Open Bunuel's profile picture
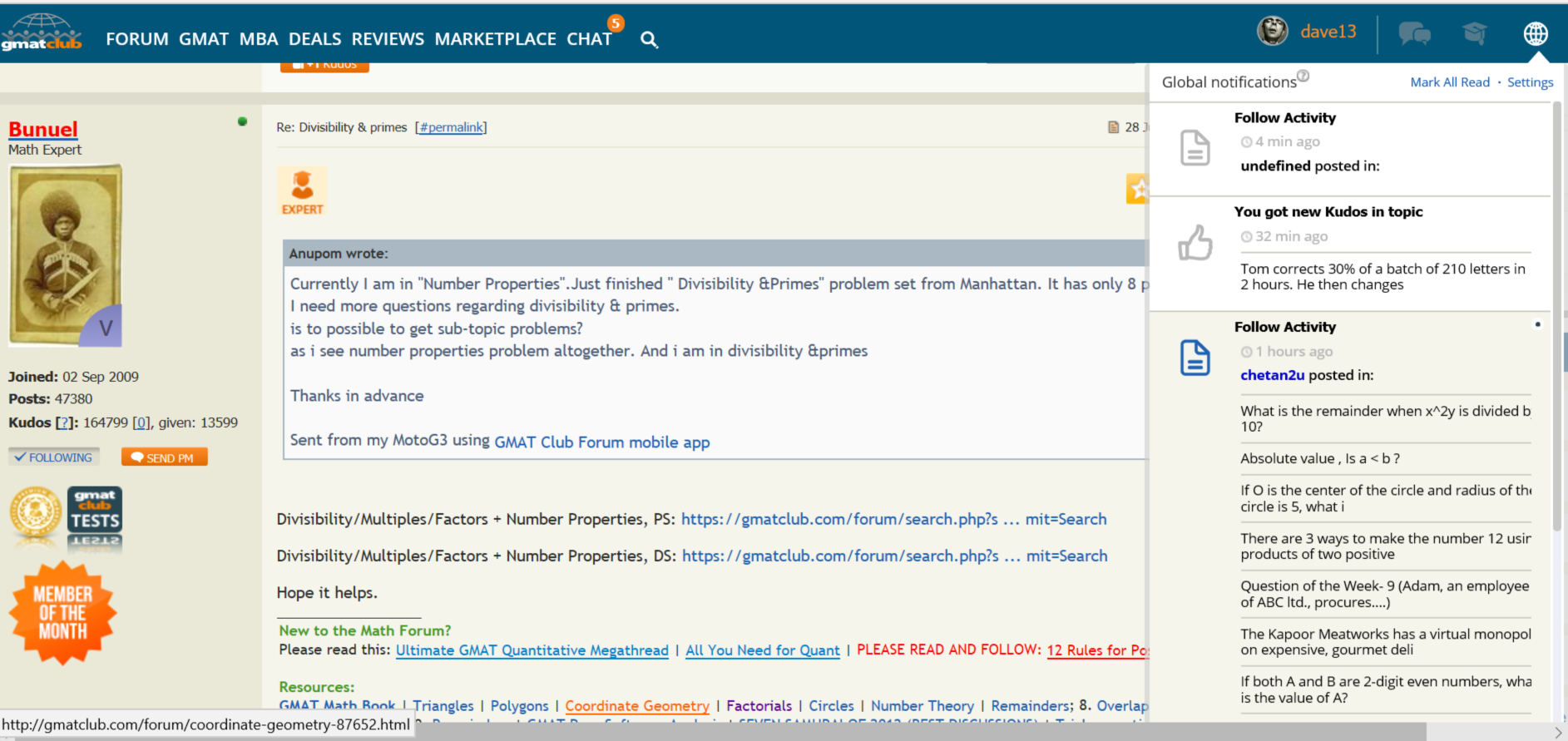 [x=66, y=255]
